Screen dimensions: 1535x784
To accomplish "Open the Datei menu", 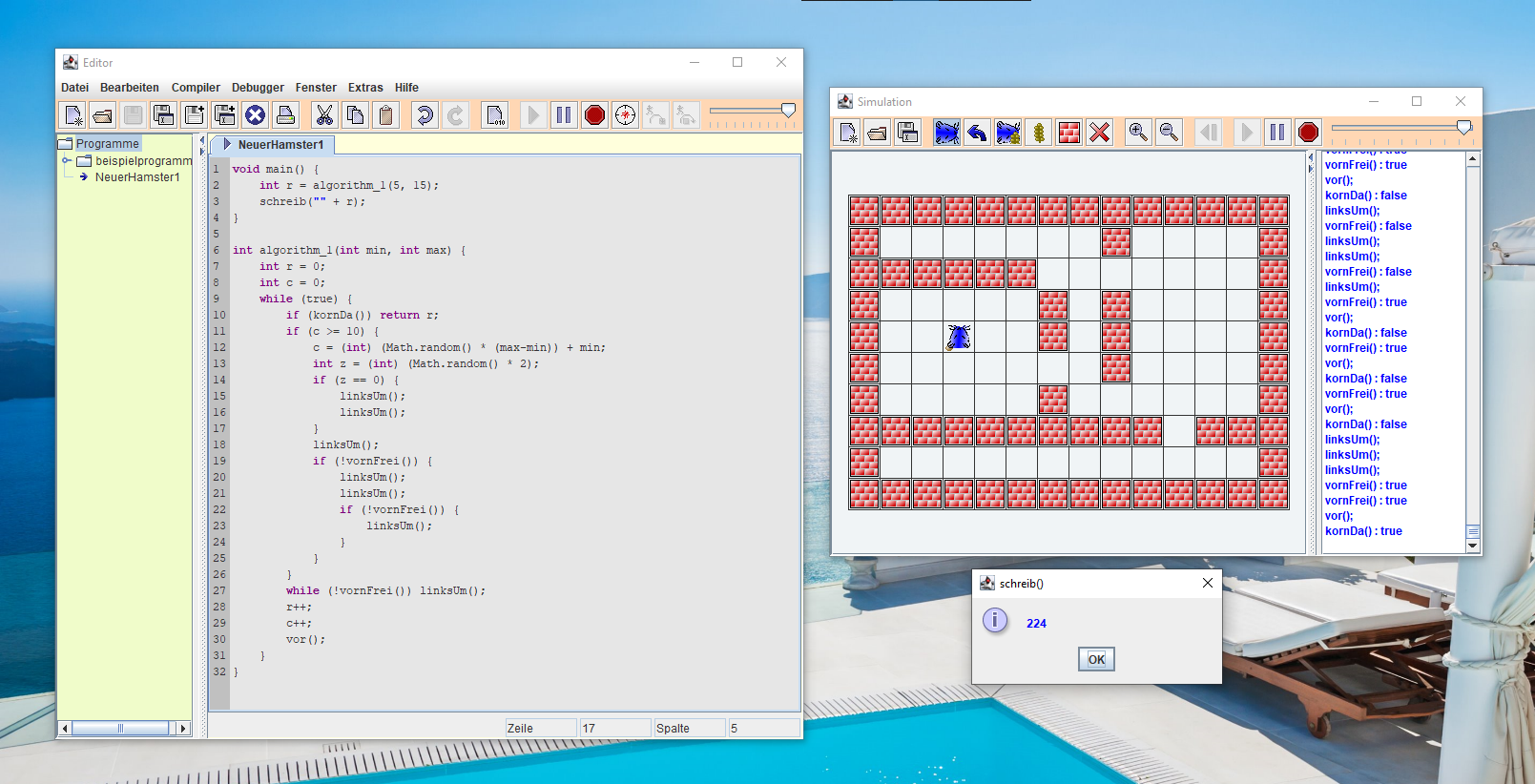I will point(74,88).
